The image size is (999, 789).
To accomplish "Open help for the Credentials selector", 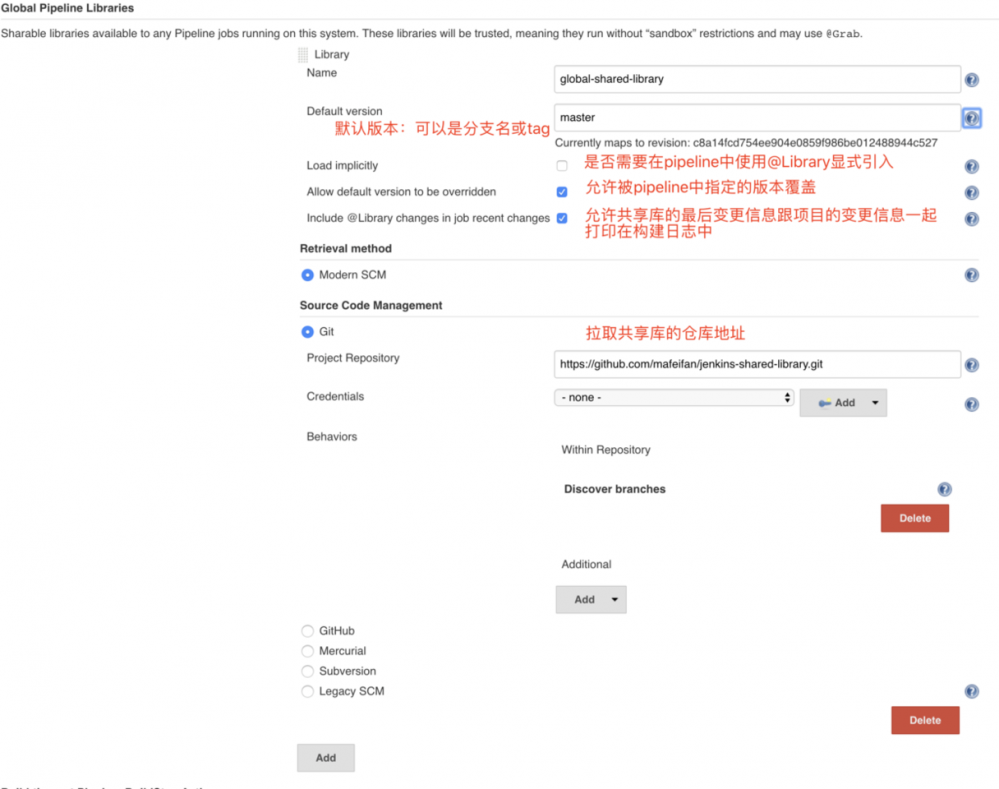I will (971, 404).
